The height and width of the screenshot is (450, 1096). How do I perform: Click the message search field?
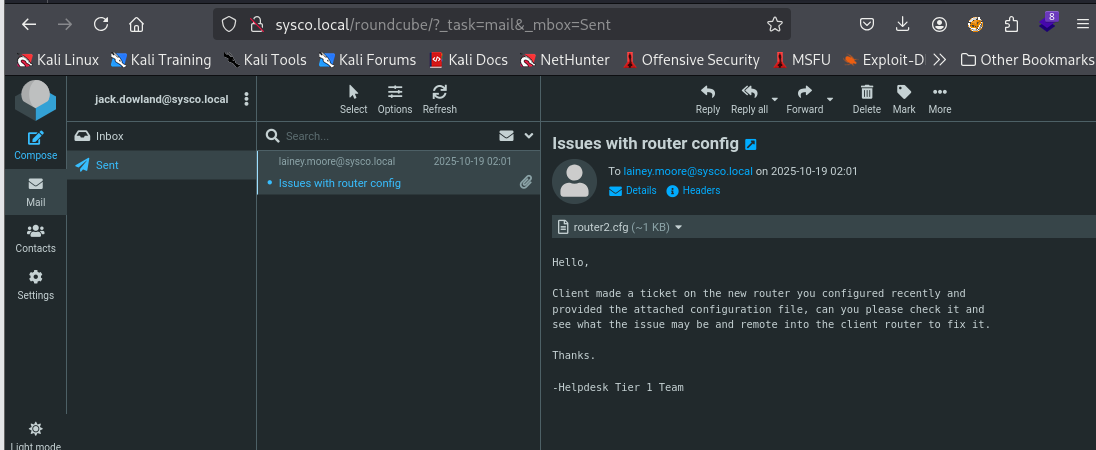pos(386,136)
